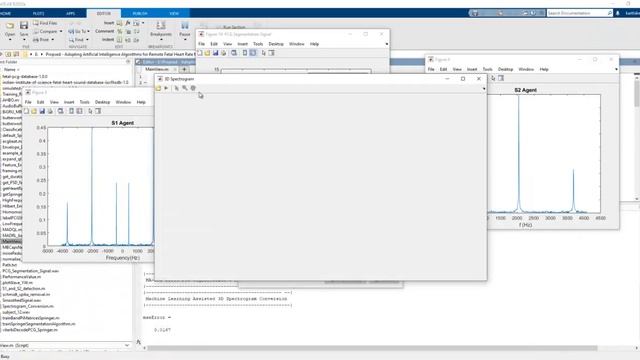
Task: Select Spectrogram_Conversion.m in file list
Action: pos(28,306)
